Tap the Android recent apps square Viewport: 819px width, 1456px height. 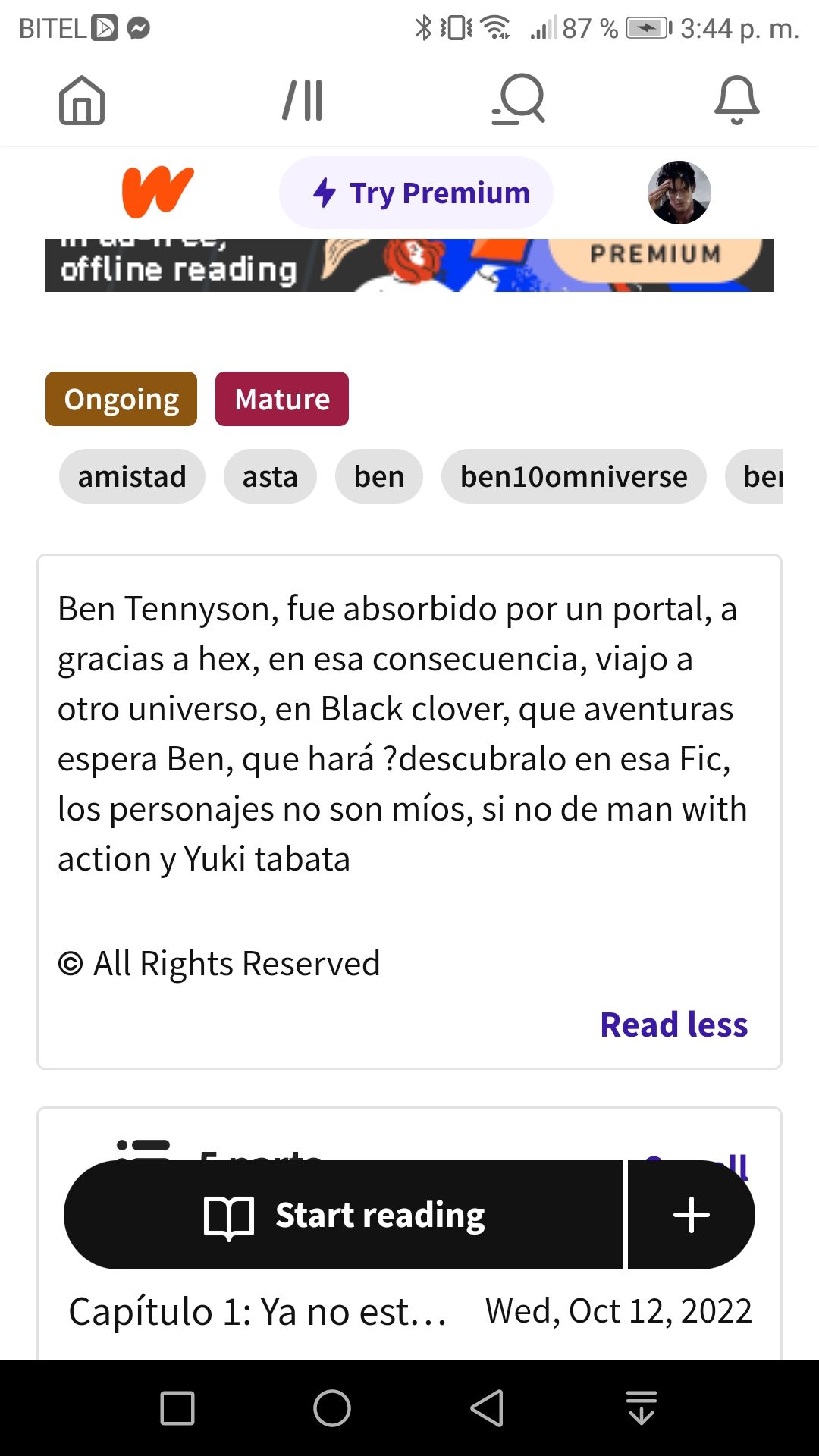177,1408
